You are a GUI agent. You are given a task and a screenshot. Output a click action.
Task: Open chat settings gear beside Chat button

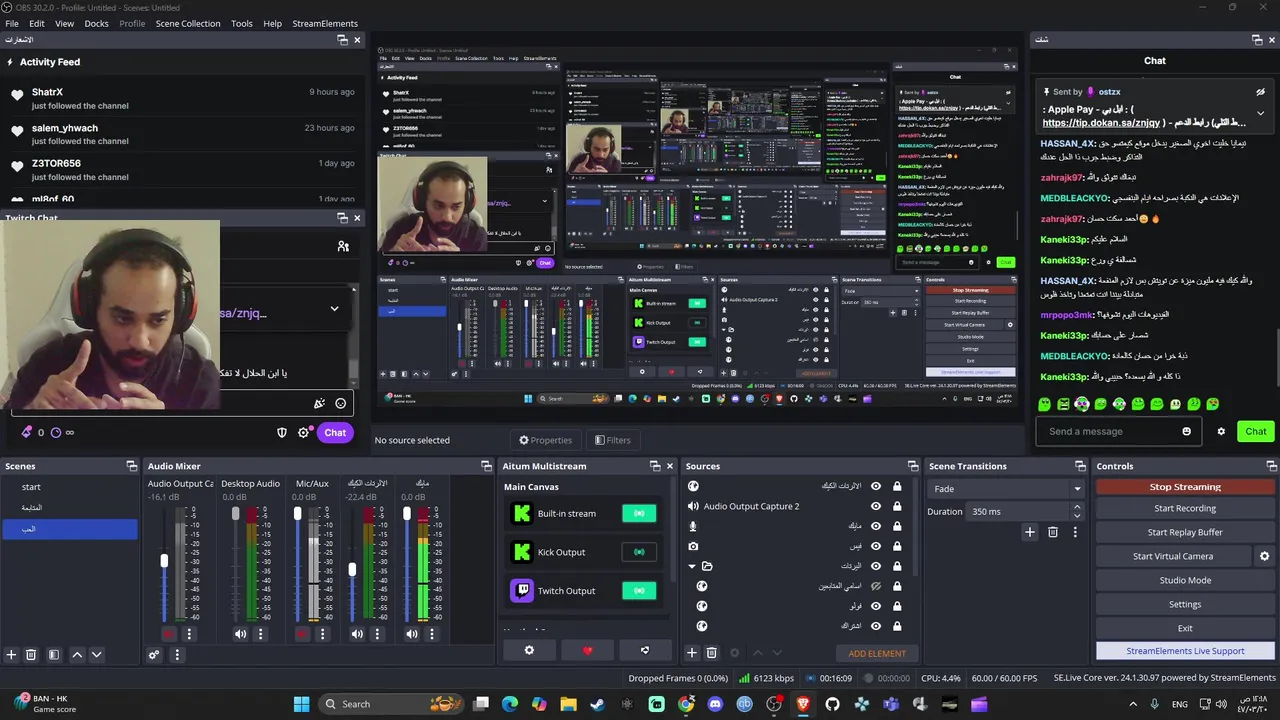point(1221,432)
